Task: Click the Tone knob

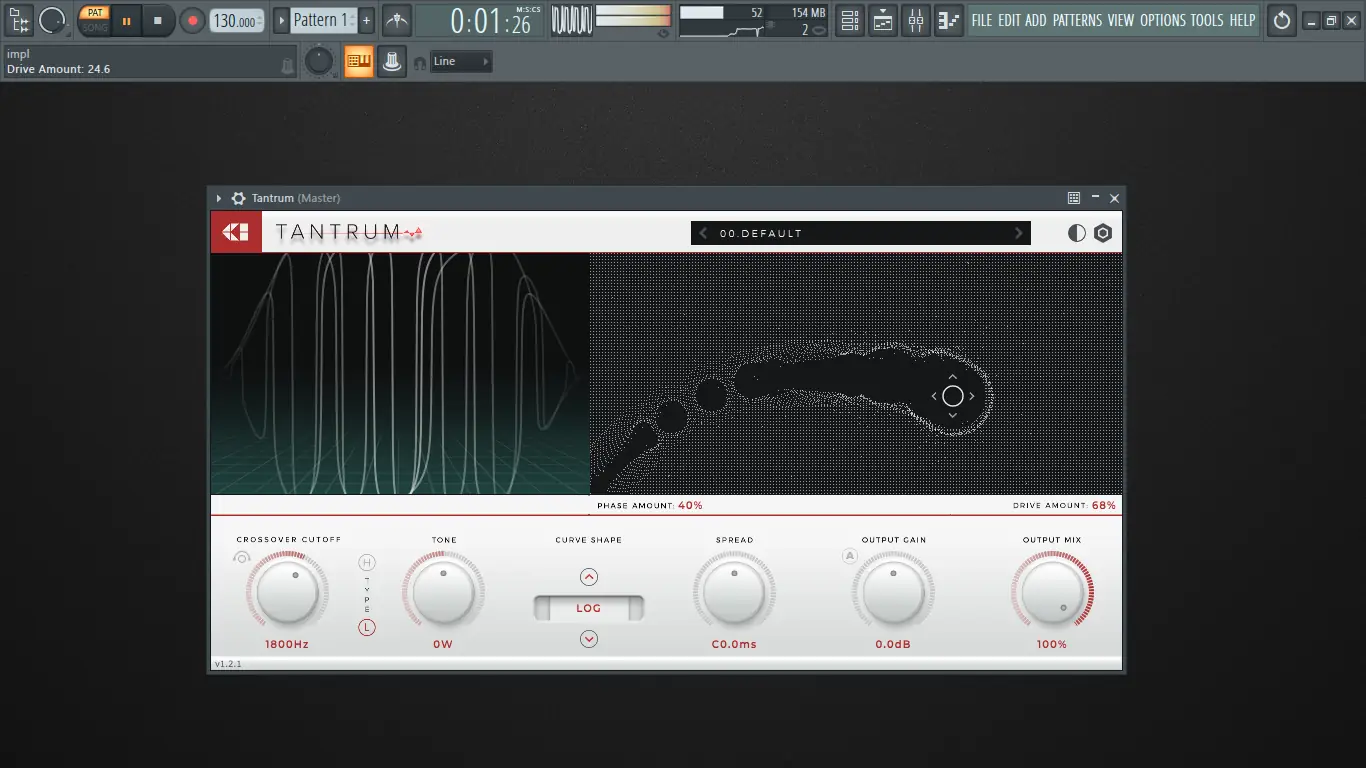Action: tap(443, 594)
